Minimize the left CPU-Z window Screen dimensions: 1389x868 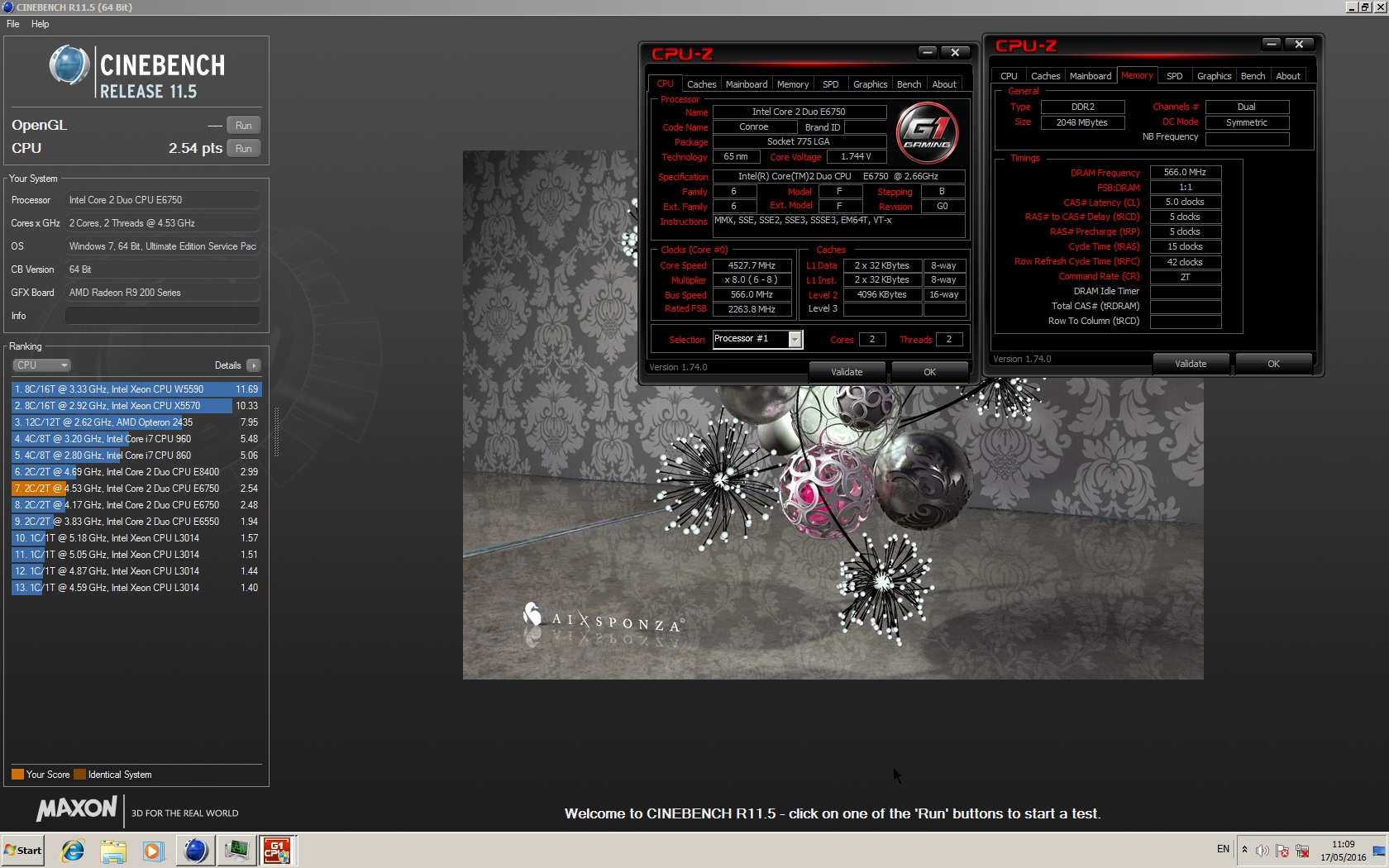[x=928, y=52]
